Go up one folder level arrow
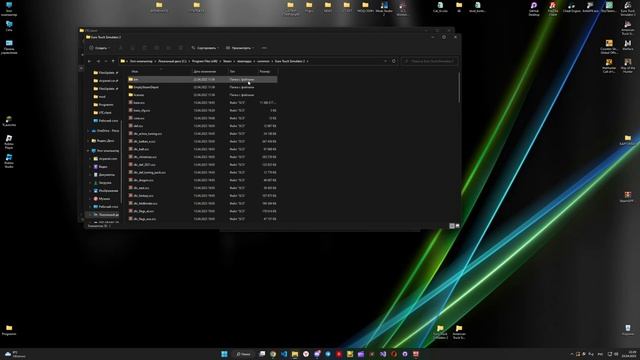Viewport: 640px width, 360px height. pyautogui.click(x=113, y=61)
